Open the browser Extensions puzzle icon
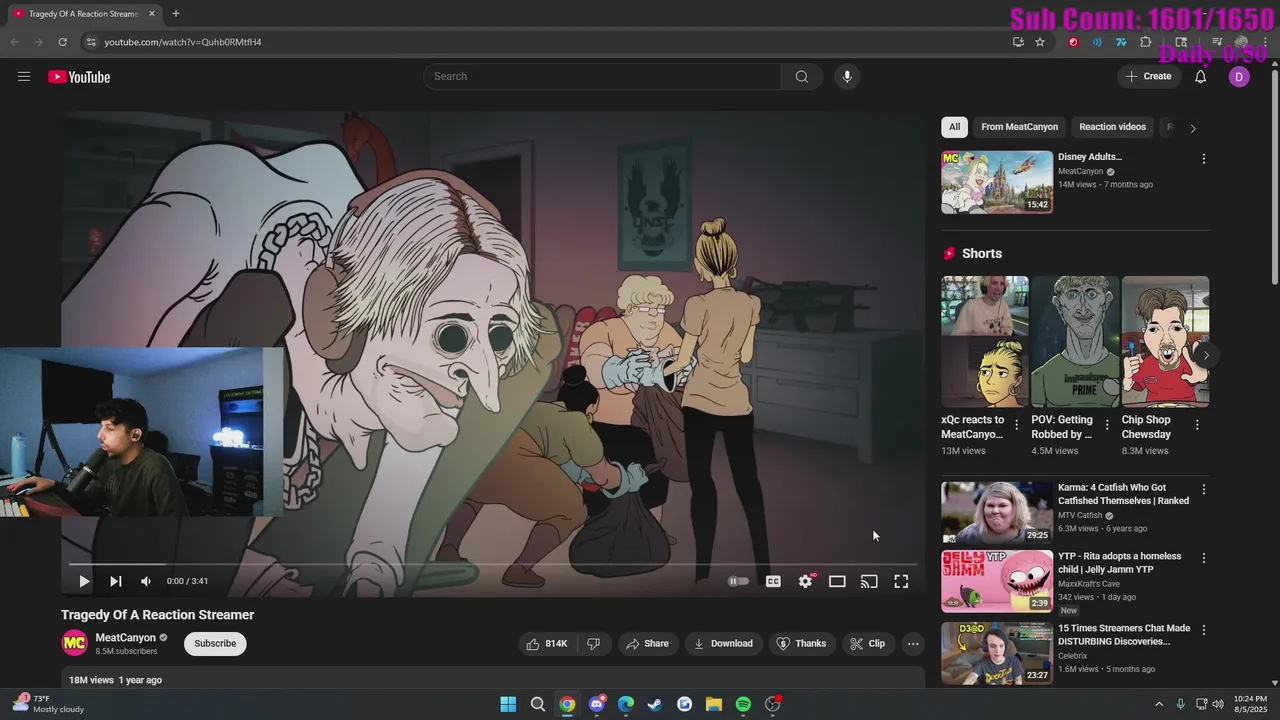This screenshot has width=1280, height=720. [x=1146, y=42]
